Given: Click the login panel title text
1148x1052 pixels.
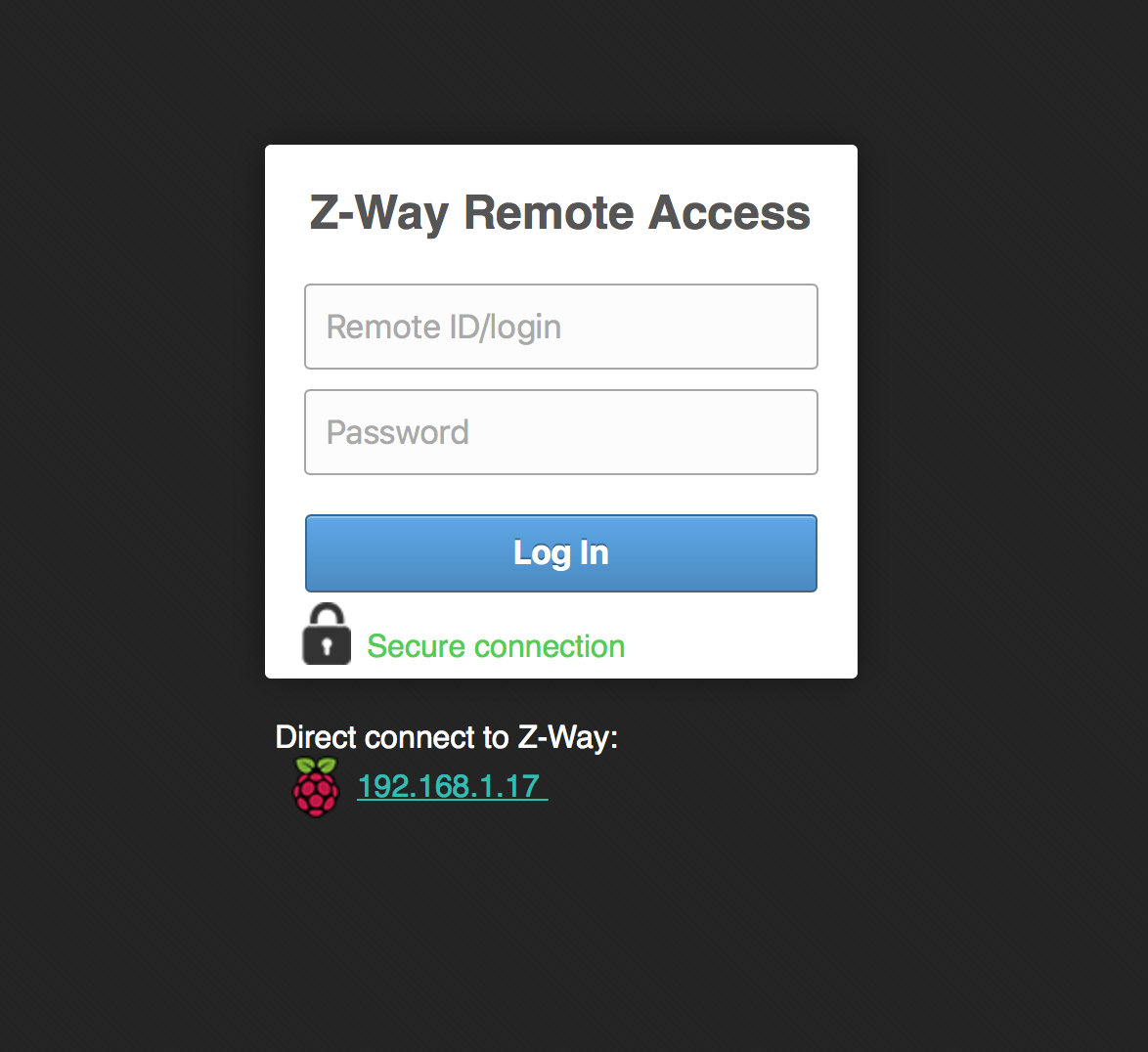Looking at the screenshot, I should (x=560, y=212).
